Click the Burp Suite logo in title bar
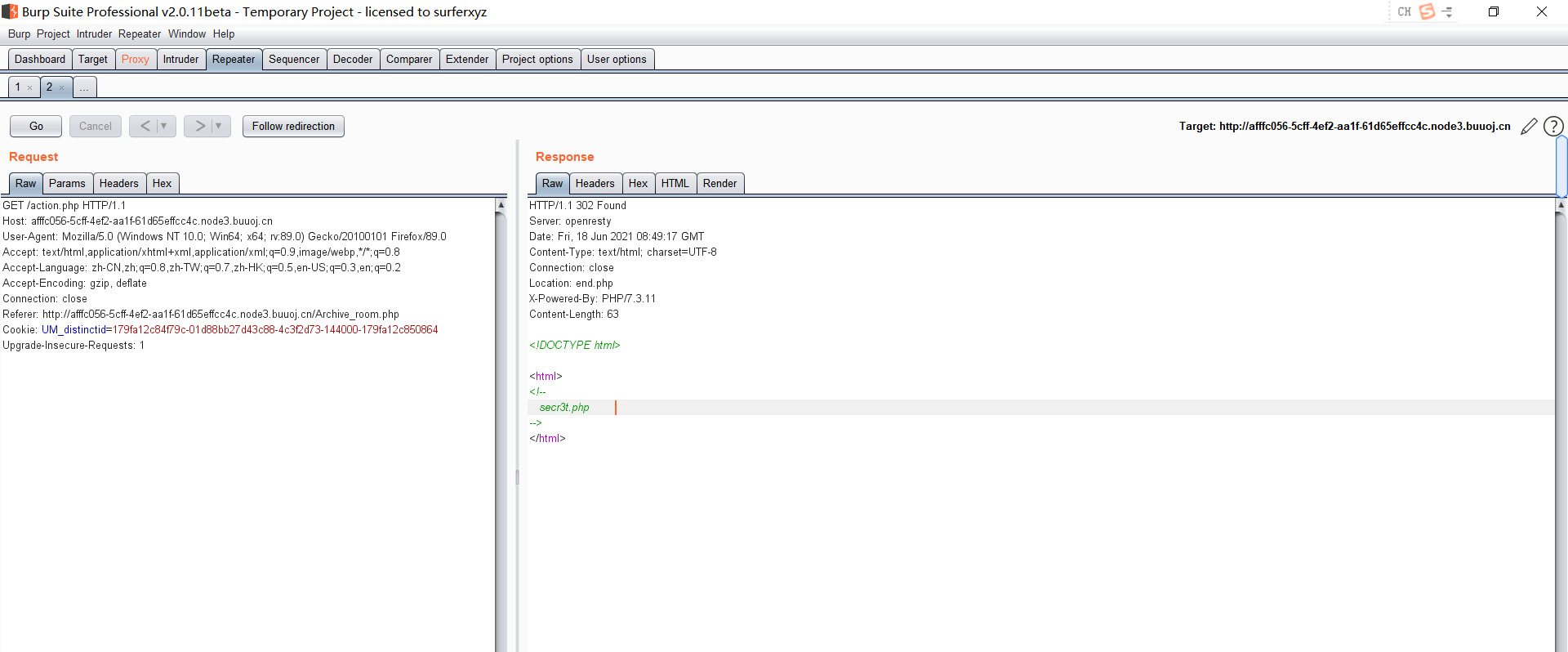1568x652 pixels. (x=10, y=11)
